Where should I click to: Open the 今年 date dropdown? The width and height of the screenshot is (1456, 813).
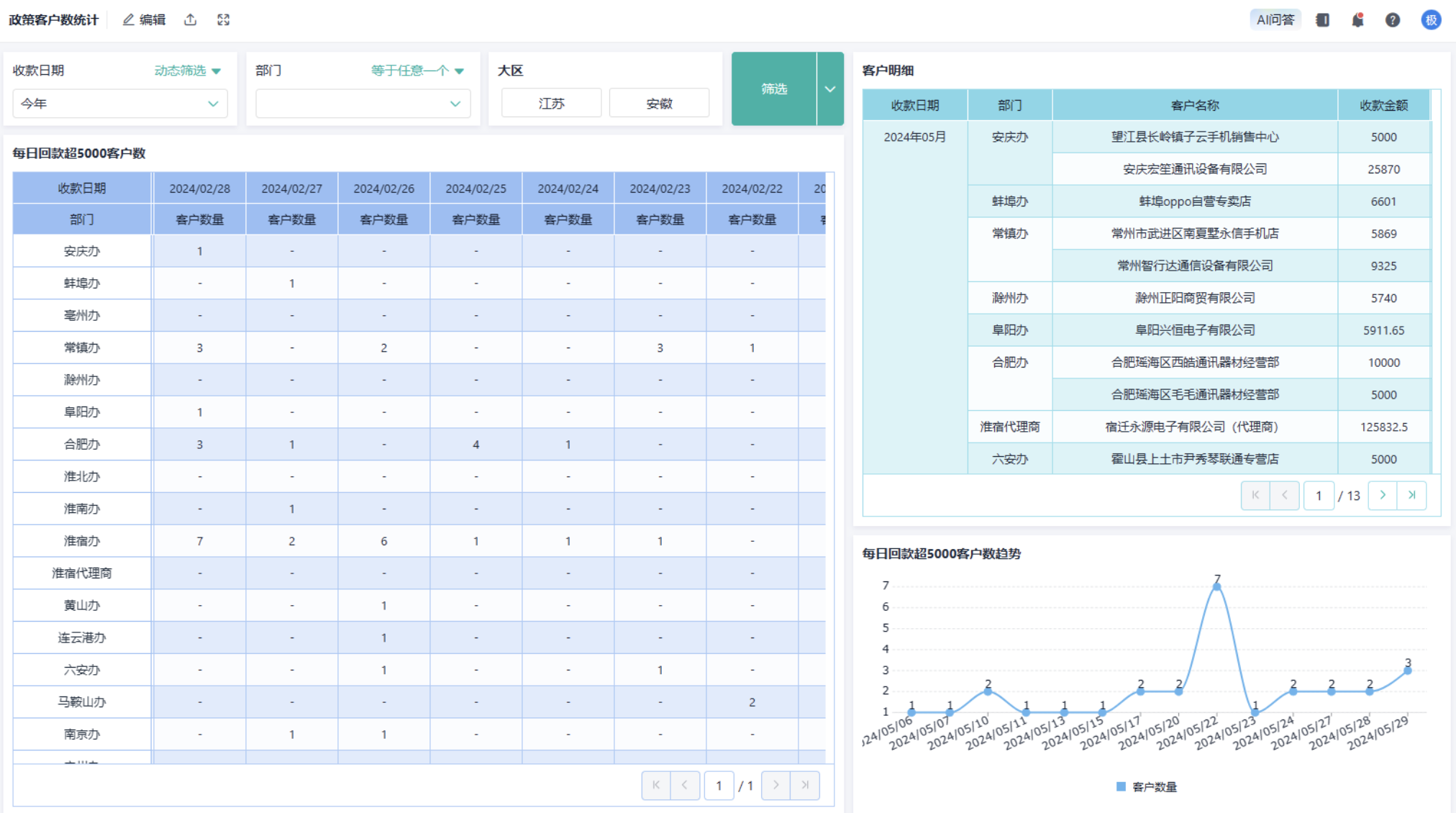[120, 104]
